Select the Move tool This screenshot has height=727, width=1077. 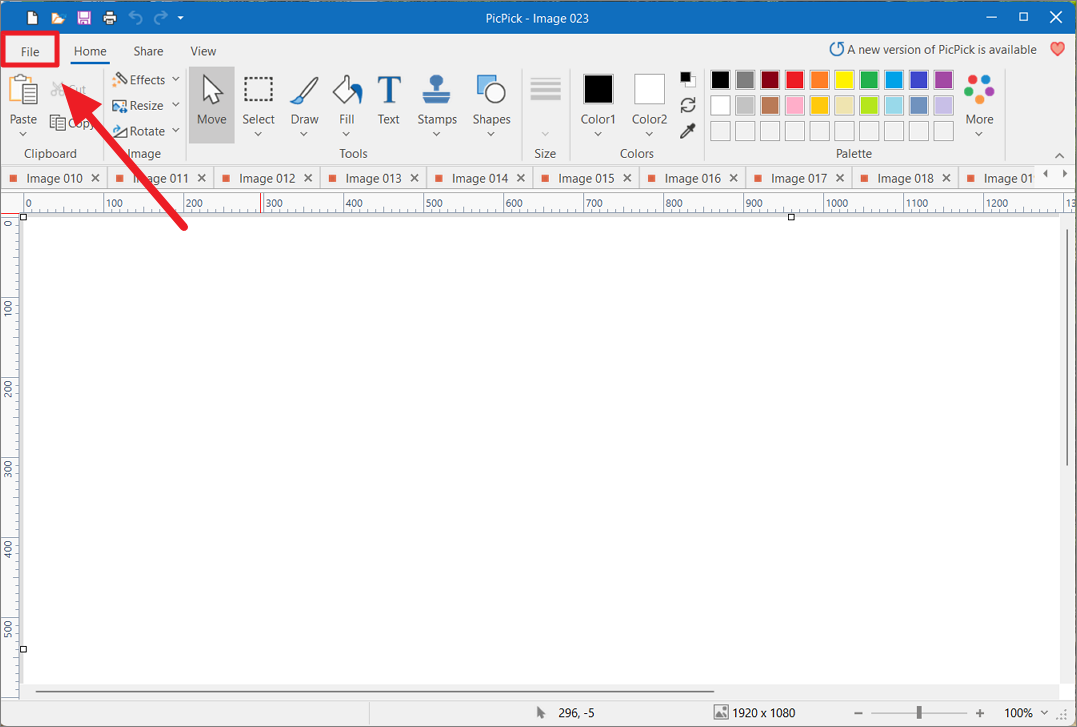point(212,104)
